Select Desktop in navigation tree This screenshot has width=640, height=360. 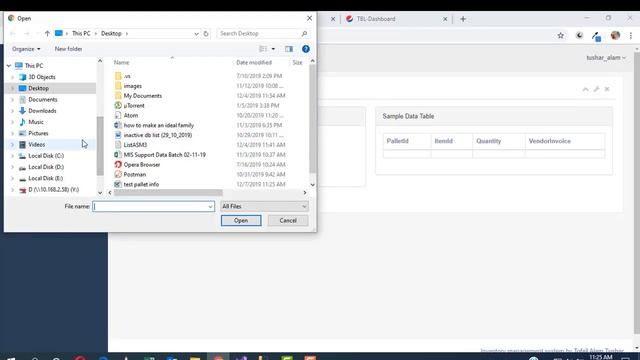38,88
